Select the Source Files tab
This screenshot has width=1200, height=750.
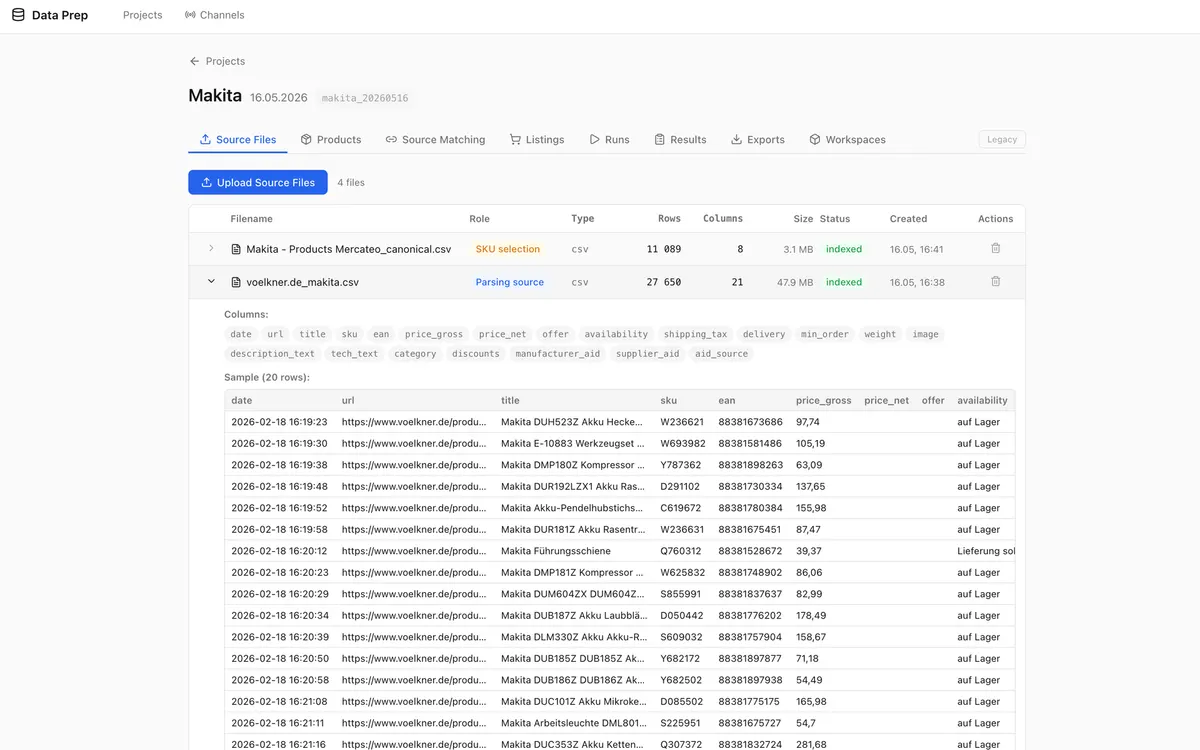click(x=238, y=140)
